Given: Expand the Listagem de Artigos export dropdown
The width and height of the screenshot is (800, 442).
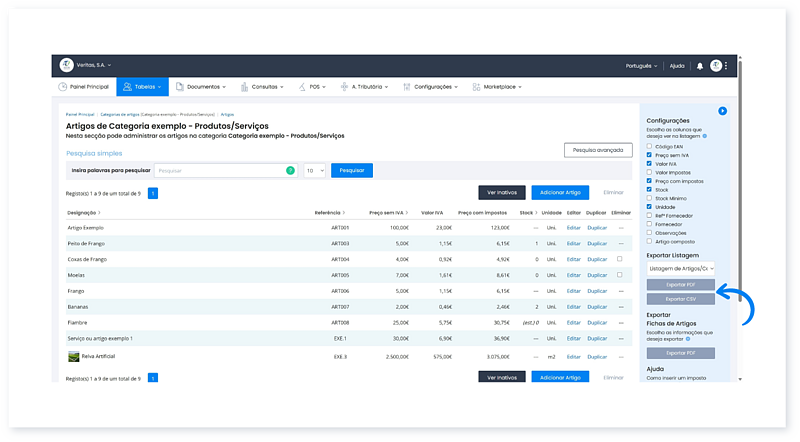Looking at the screenshot, I should coord(680,268).
